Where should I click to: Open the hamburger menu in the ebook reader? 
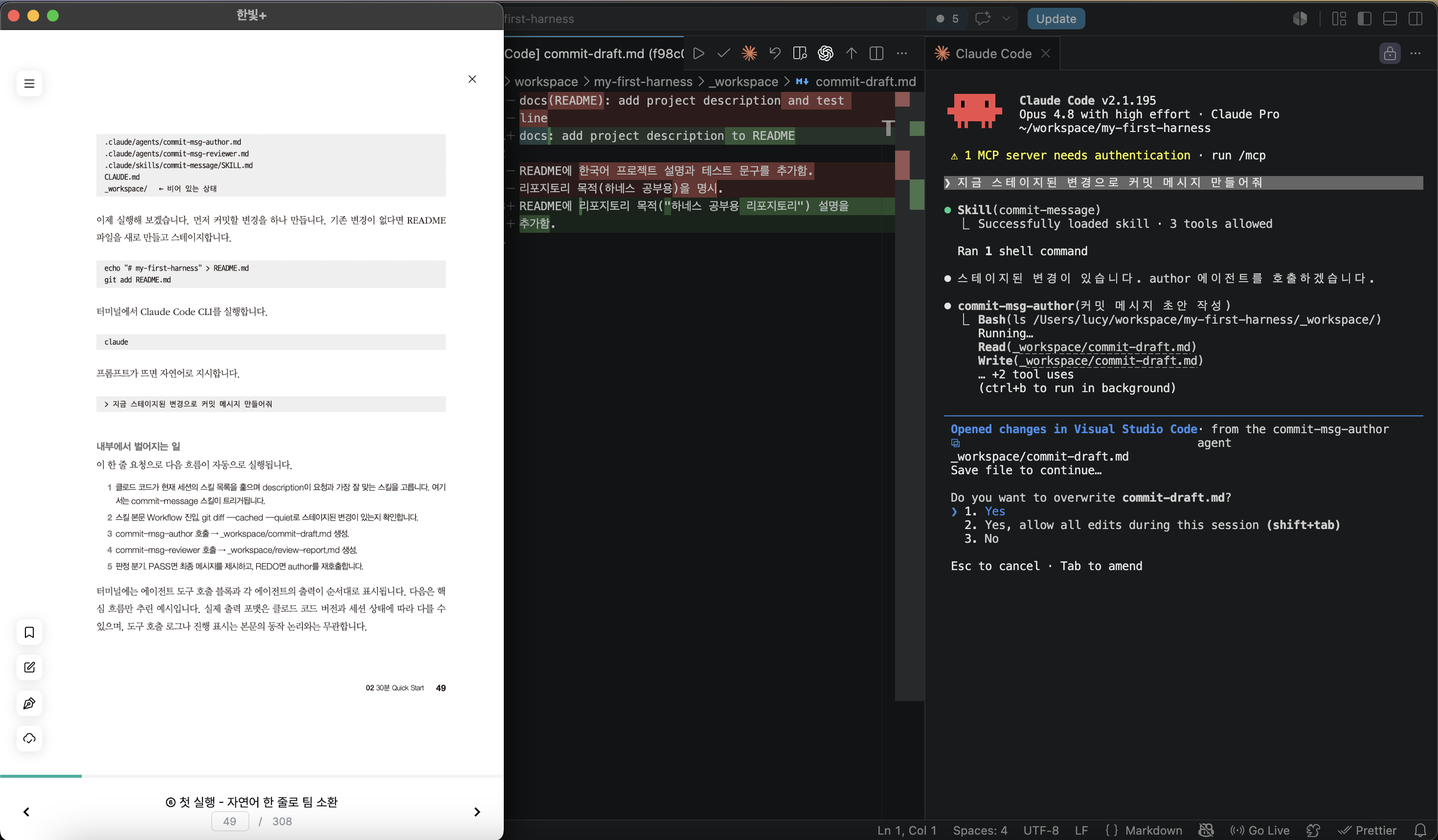point(29,84)
